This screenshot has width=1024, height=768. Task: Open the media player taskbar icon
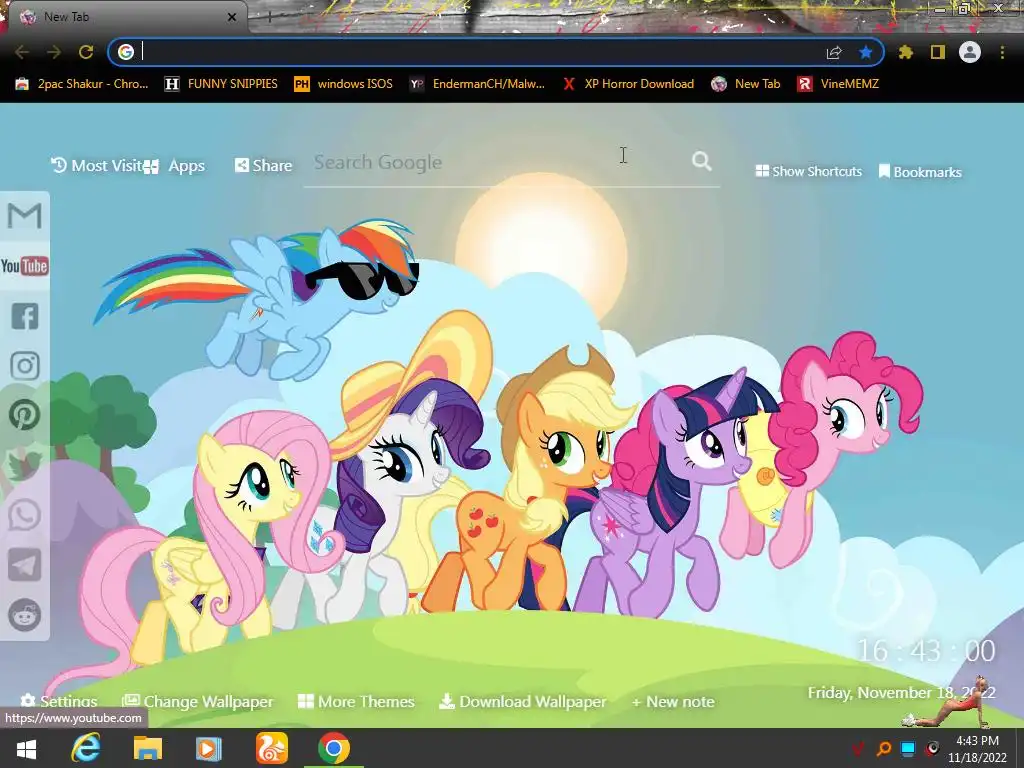(209, 748)
